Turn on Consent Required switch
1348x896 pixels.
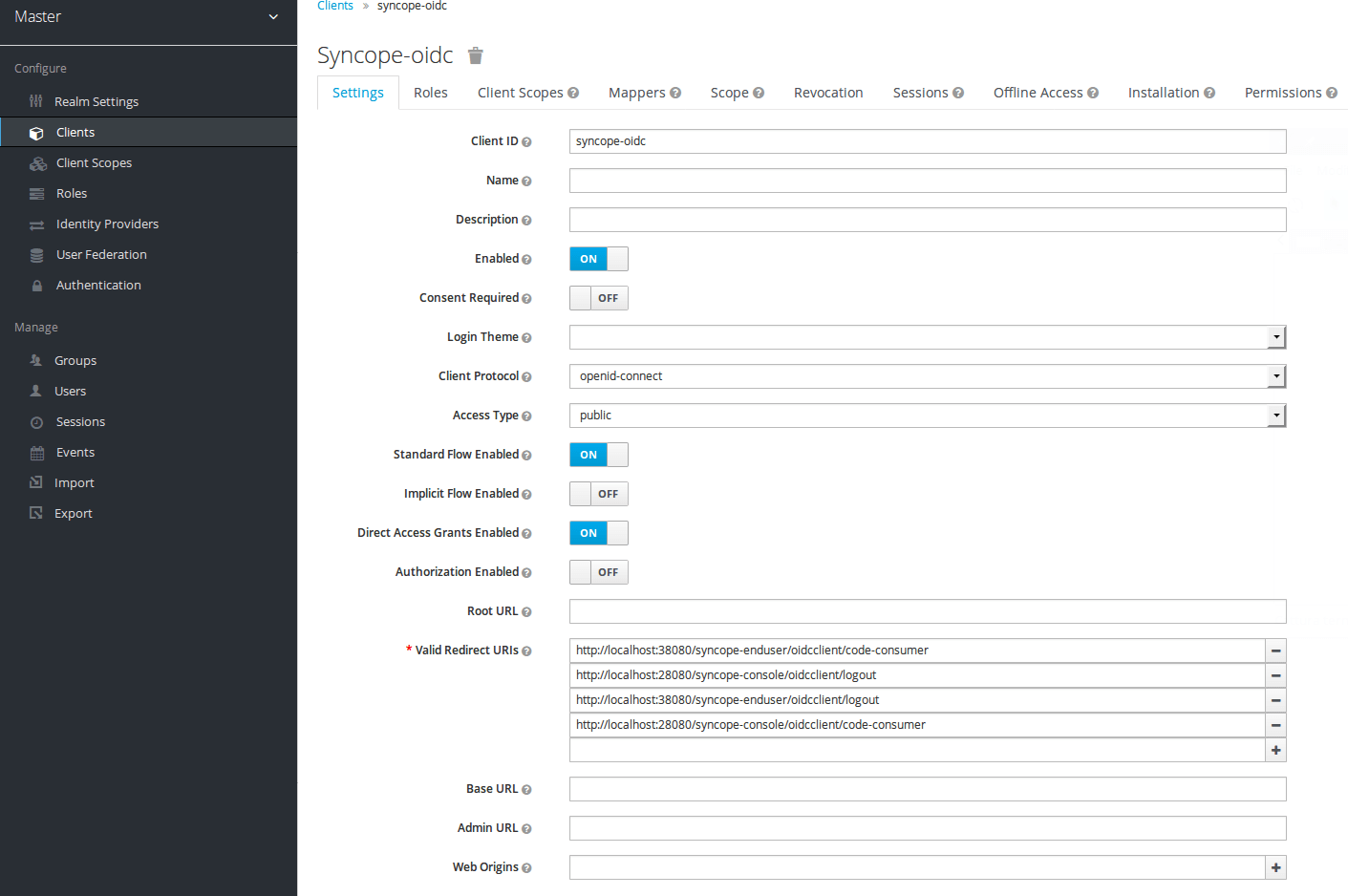(x=599, y=298)
